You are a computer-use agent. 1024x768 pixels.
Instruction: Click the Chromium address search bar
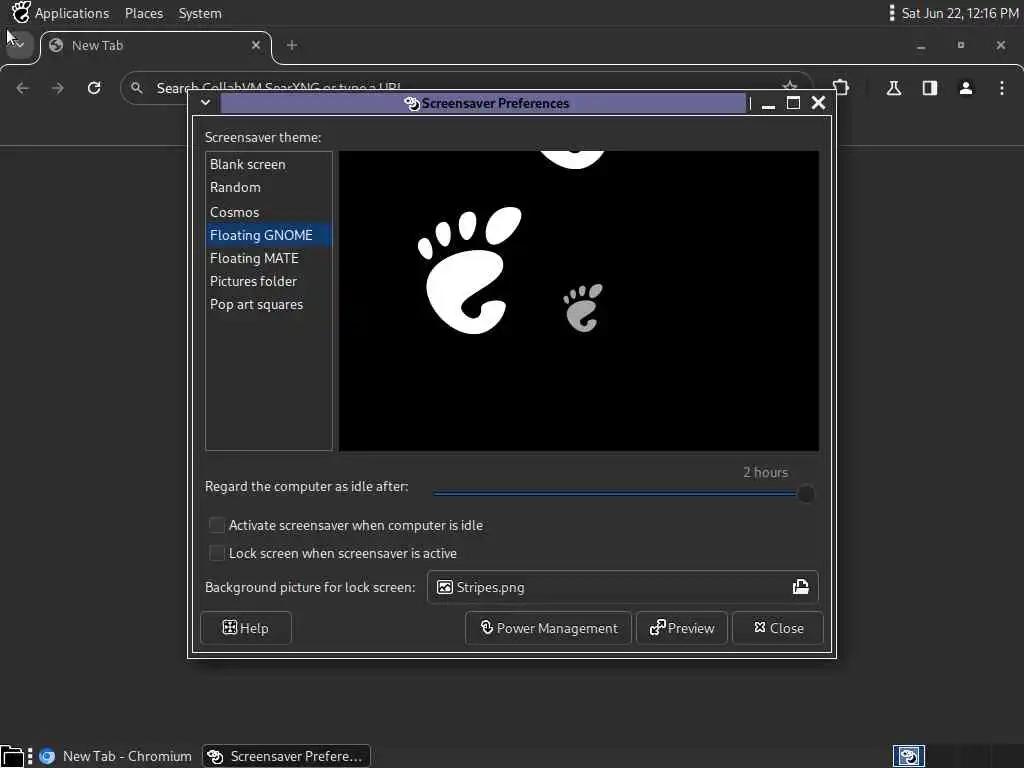tap(466, 88)
